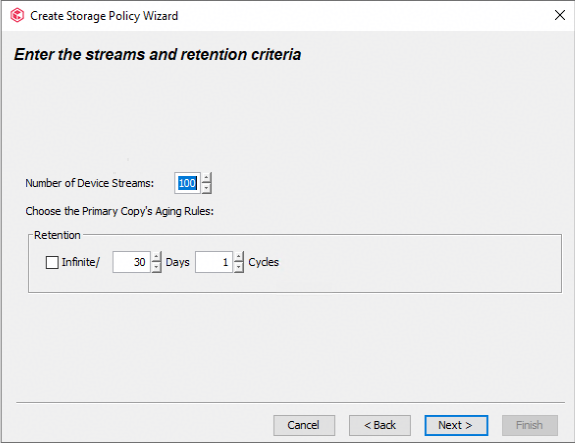The width and height of the screenshot is (575, 443).
Task: Click the Number of Device Streams label
Action: (89, 183)
